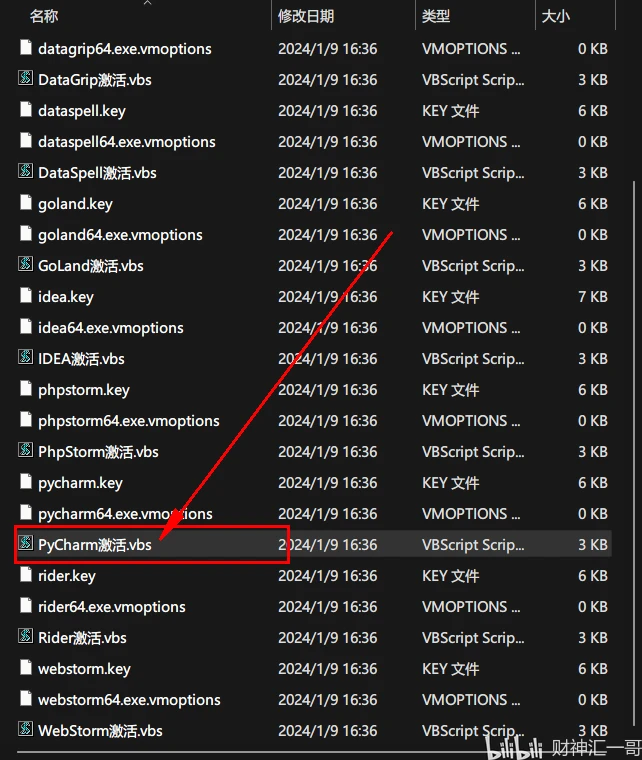Select the file name dataspell.key
Image resolution: width=642 pixels, height=760 pixels.
pyautogui.click(x=82, y=111)
